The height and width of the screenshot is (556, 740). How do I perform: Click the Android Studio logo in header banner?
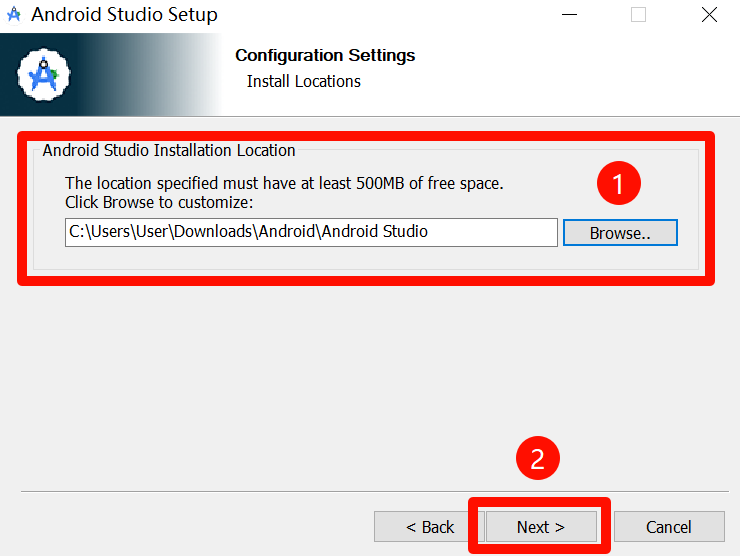point(44,75)
